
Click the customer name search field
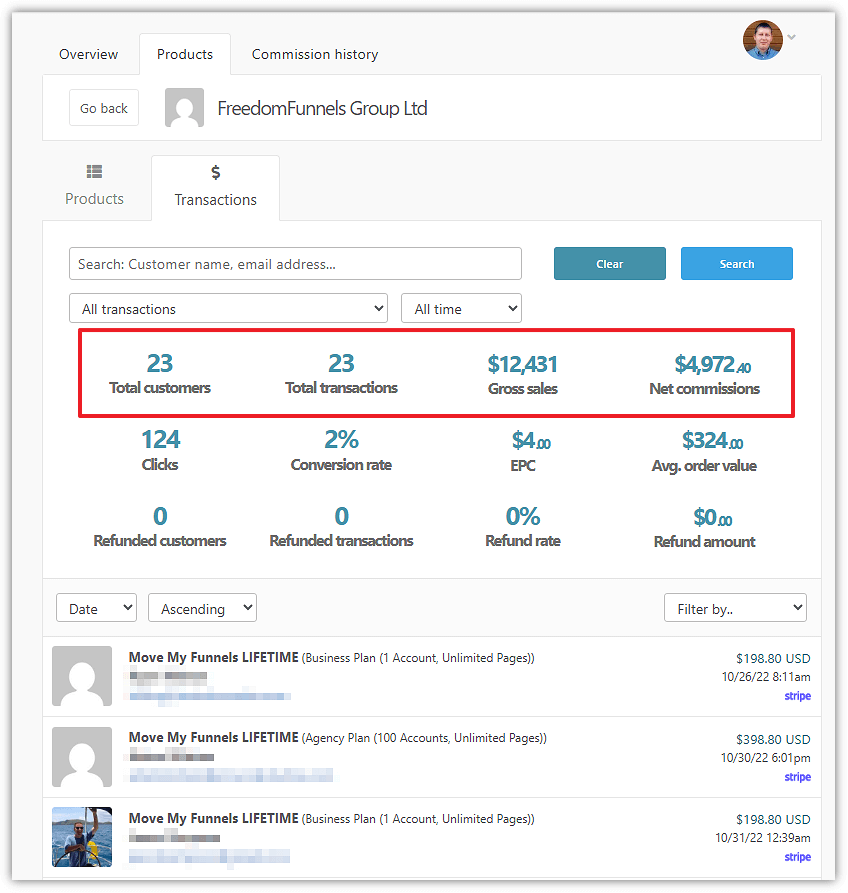[x=295, y=263]
